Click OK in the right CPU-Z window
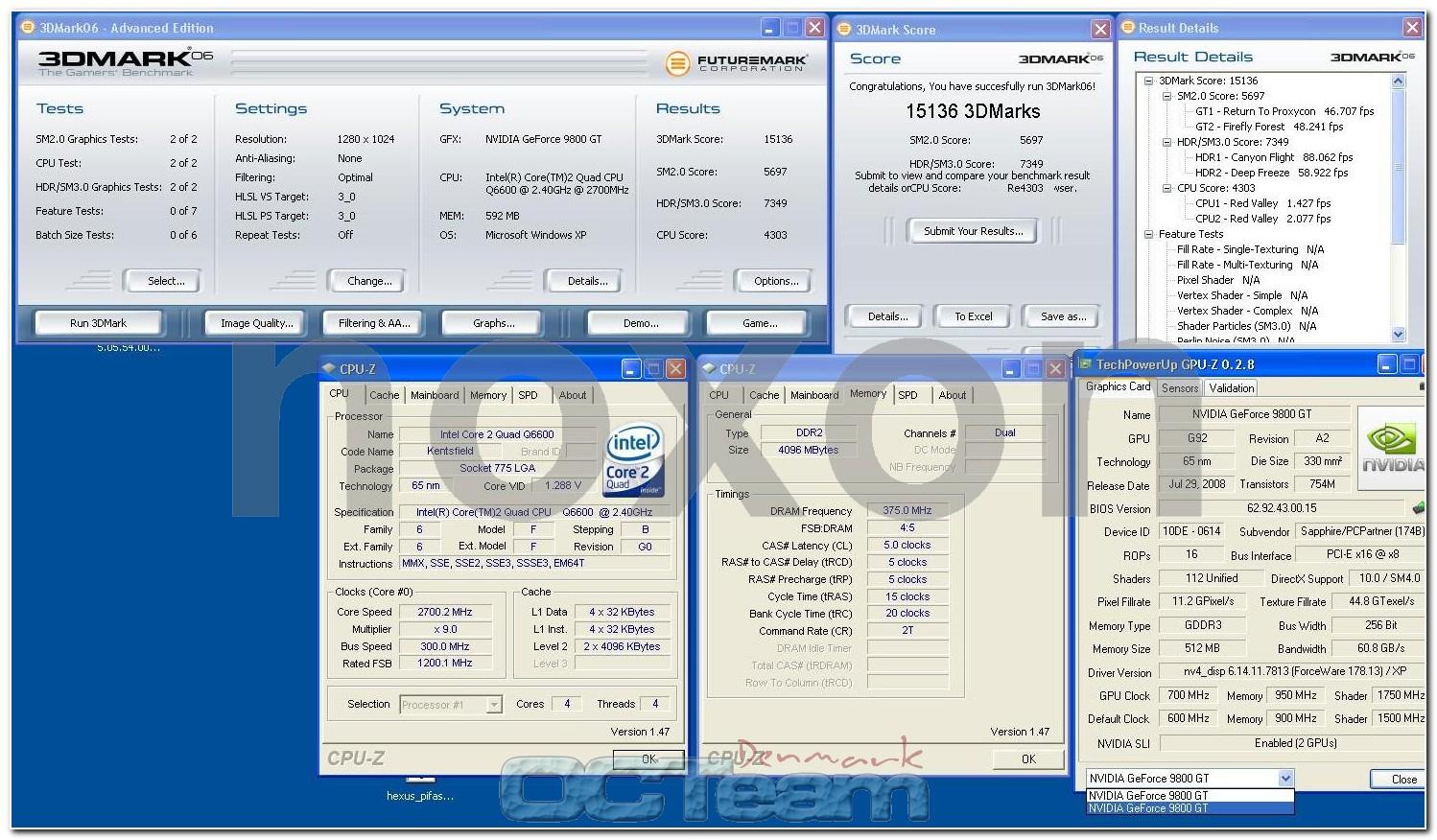1437x840 pixels. 1028,758
